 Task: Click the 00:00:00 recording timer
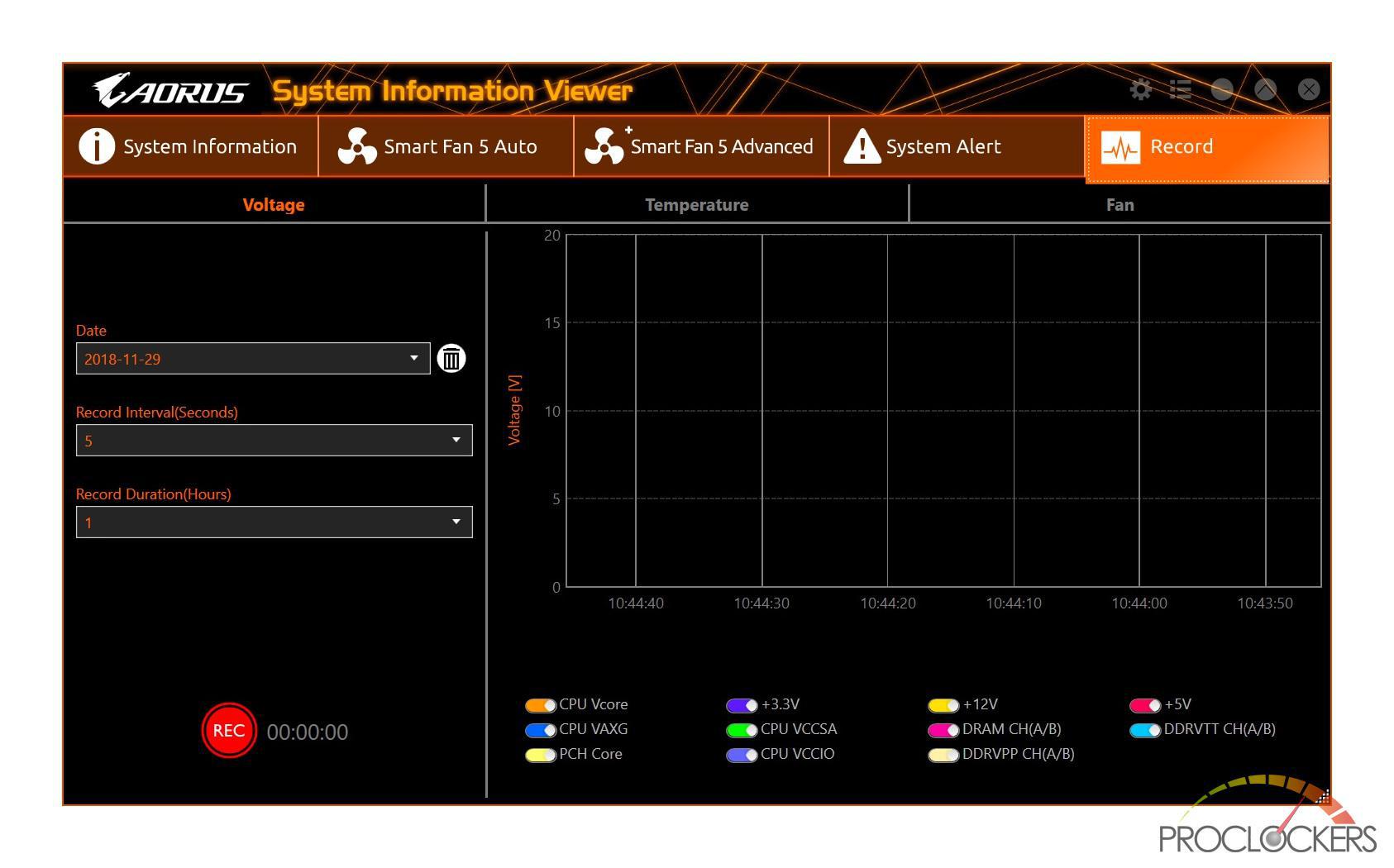click(x=308, y=732)
